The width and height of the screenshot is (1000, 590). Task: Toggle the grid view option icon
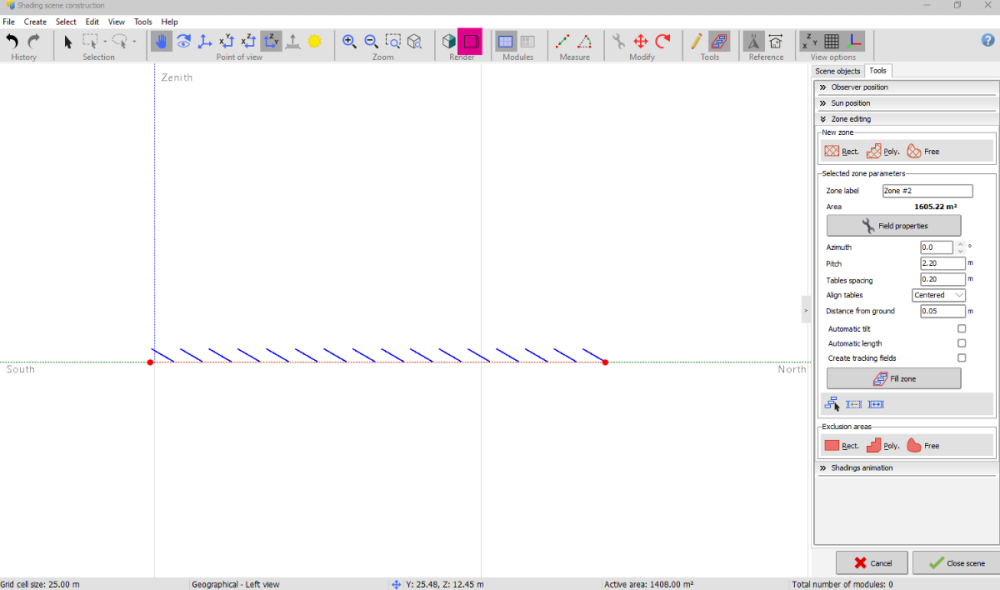pyautogui.click(x=831, y=41)
